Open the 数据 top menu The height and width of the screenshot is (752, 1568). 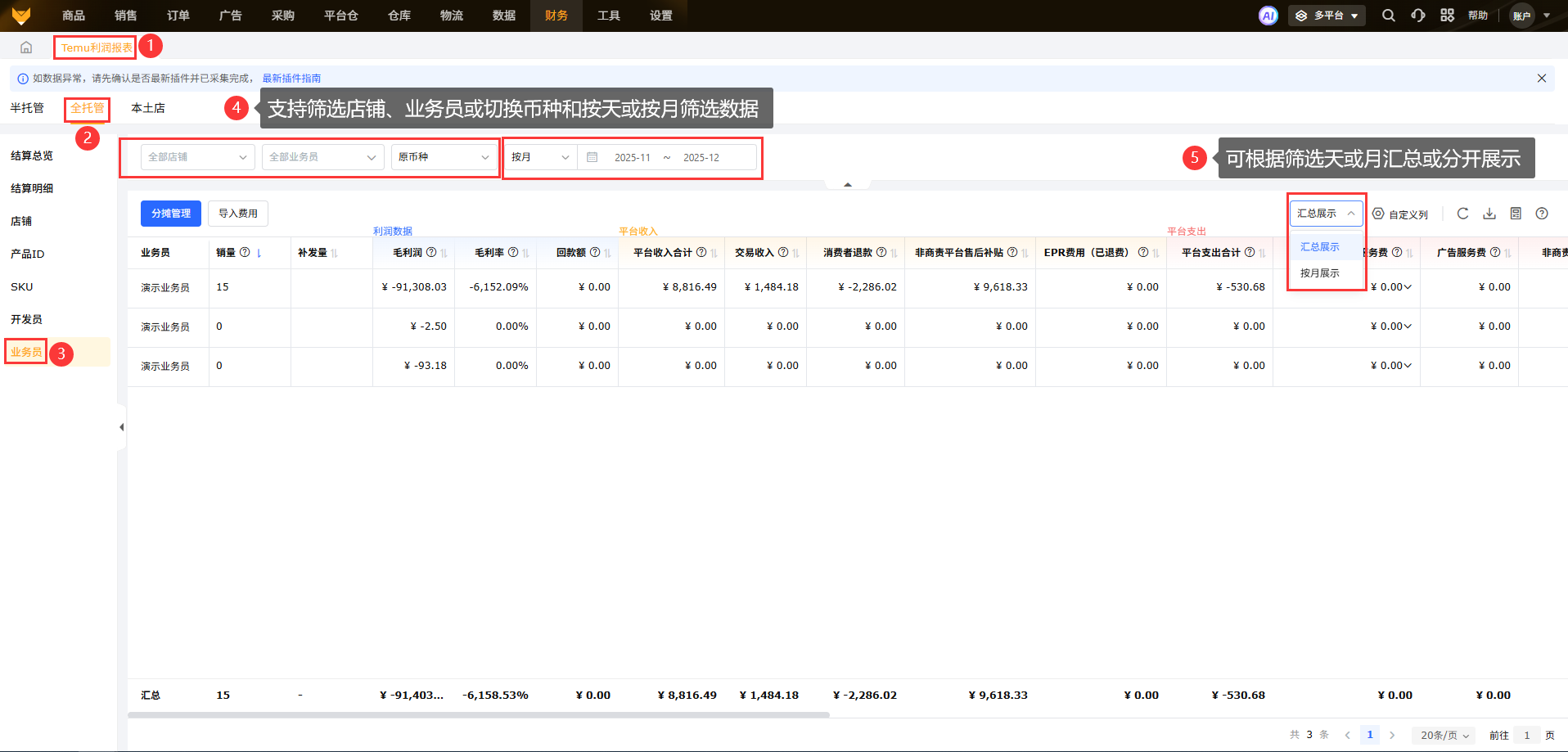coord(503,16)
